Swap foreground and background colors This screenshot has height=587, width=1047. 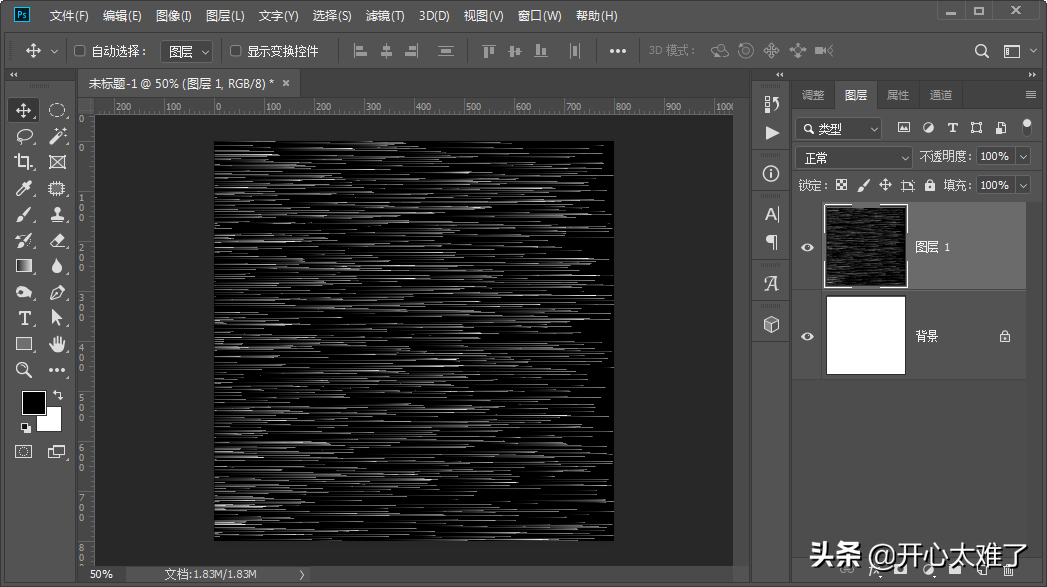(x=58, y=395)
